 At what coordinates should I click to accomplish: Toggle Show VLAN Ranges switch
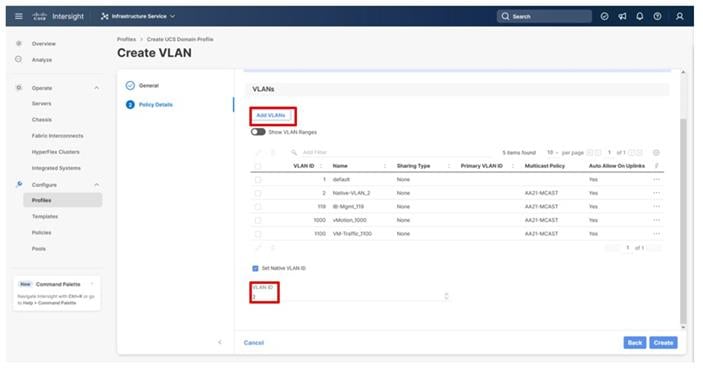[x=258, y=132]
